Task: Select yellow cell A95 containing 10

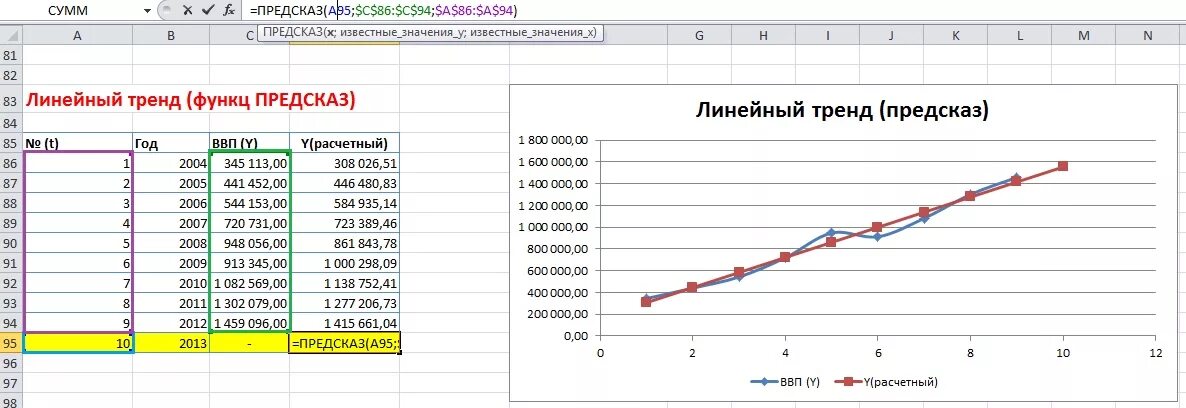Action: click(77, 344)
